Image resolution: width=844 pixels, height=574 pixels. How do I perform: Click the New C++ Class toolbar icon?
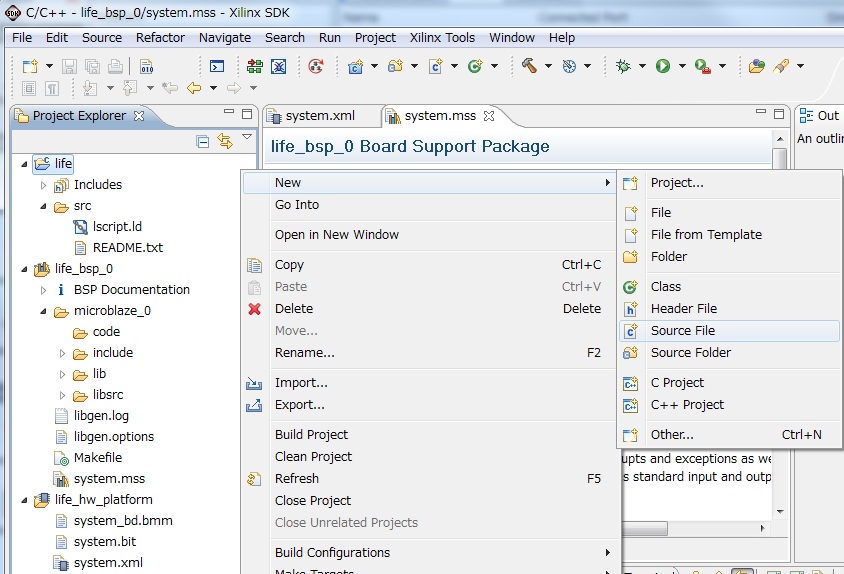pyautogui.click(x=474, y=66)
